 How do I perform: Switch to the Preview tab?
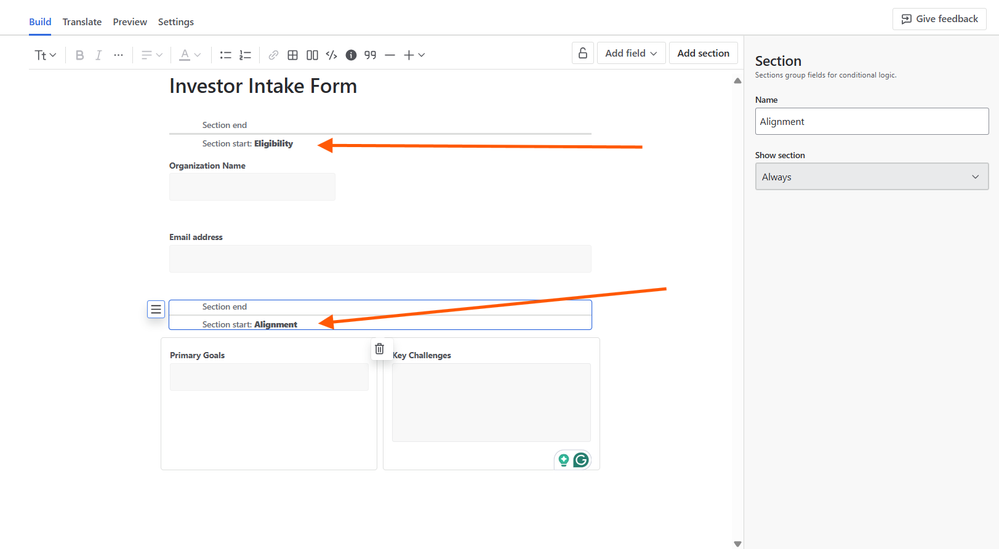coord(130,22)
